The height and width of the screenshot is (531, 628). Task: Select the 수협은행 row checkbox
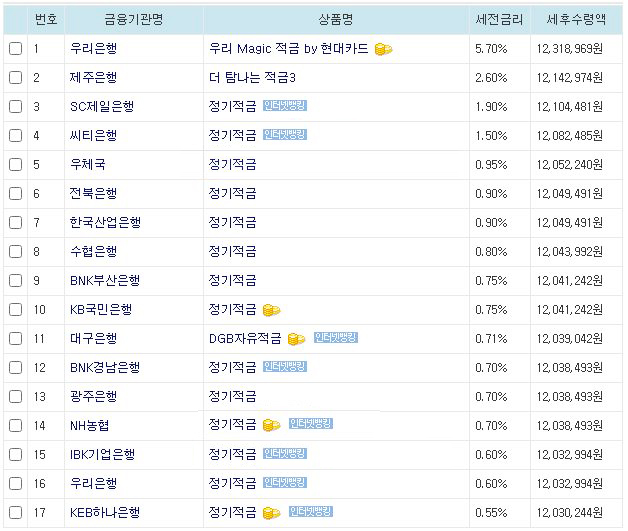click(15, 251)
